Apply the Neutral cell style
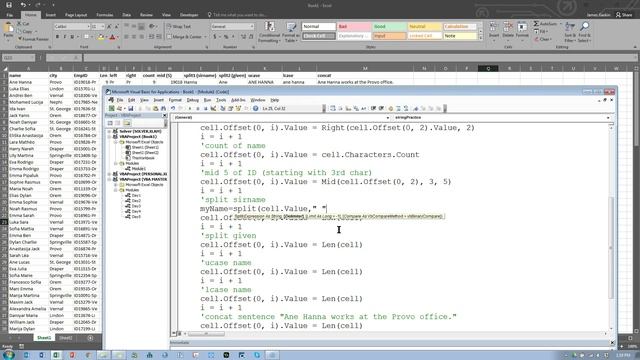The width and height of the screenshot is (640, 360). [x=424, y=27]
